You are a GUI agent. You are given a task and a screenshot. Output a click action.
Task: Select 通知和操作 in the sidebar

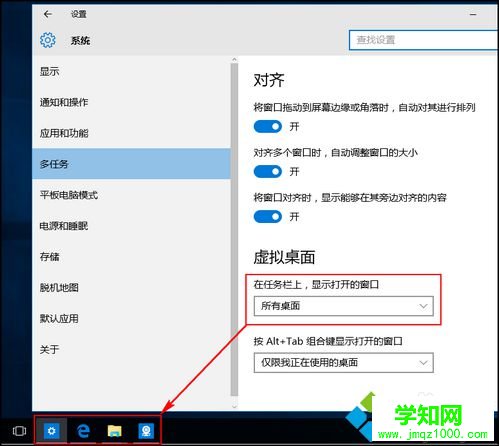point(131,102)
